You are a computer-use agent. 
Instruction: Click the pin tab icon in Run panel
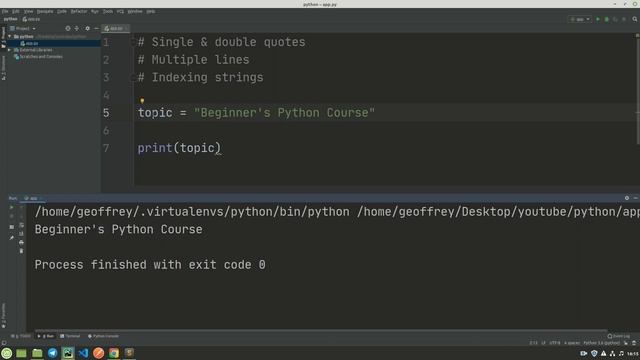click(11, 238)
